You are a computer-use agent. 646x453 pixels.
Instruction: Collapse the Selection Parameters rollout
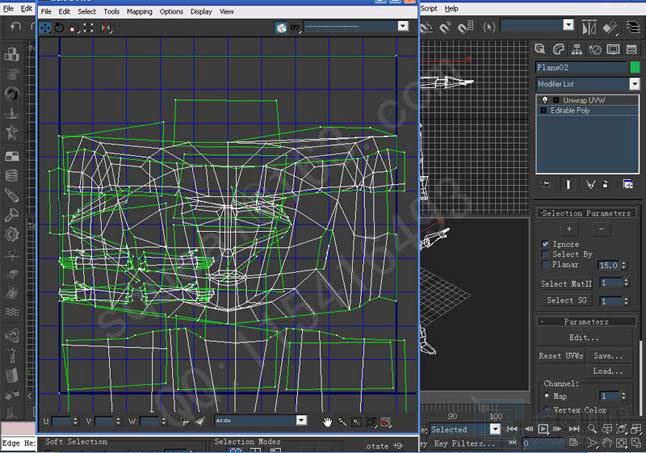pos(586,213)
